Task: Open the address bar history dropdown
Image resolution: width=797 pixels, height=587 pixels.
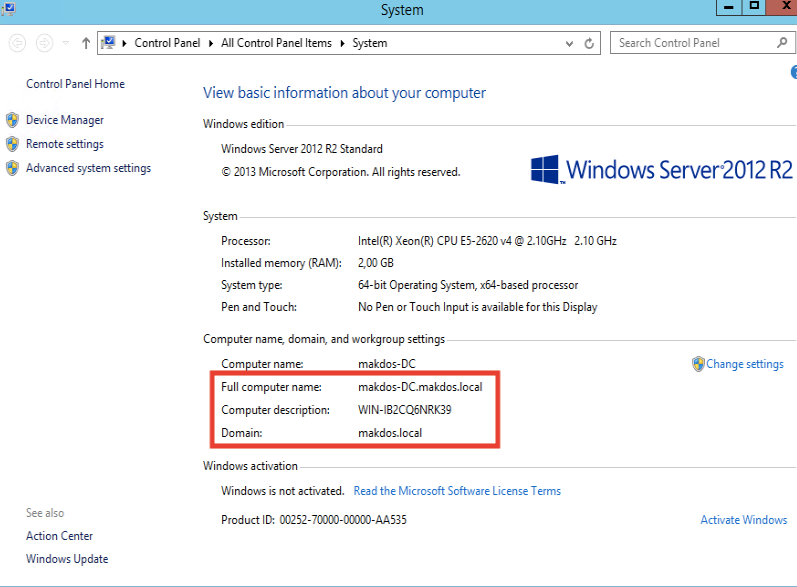Action: [x=569, y=44]
